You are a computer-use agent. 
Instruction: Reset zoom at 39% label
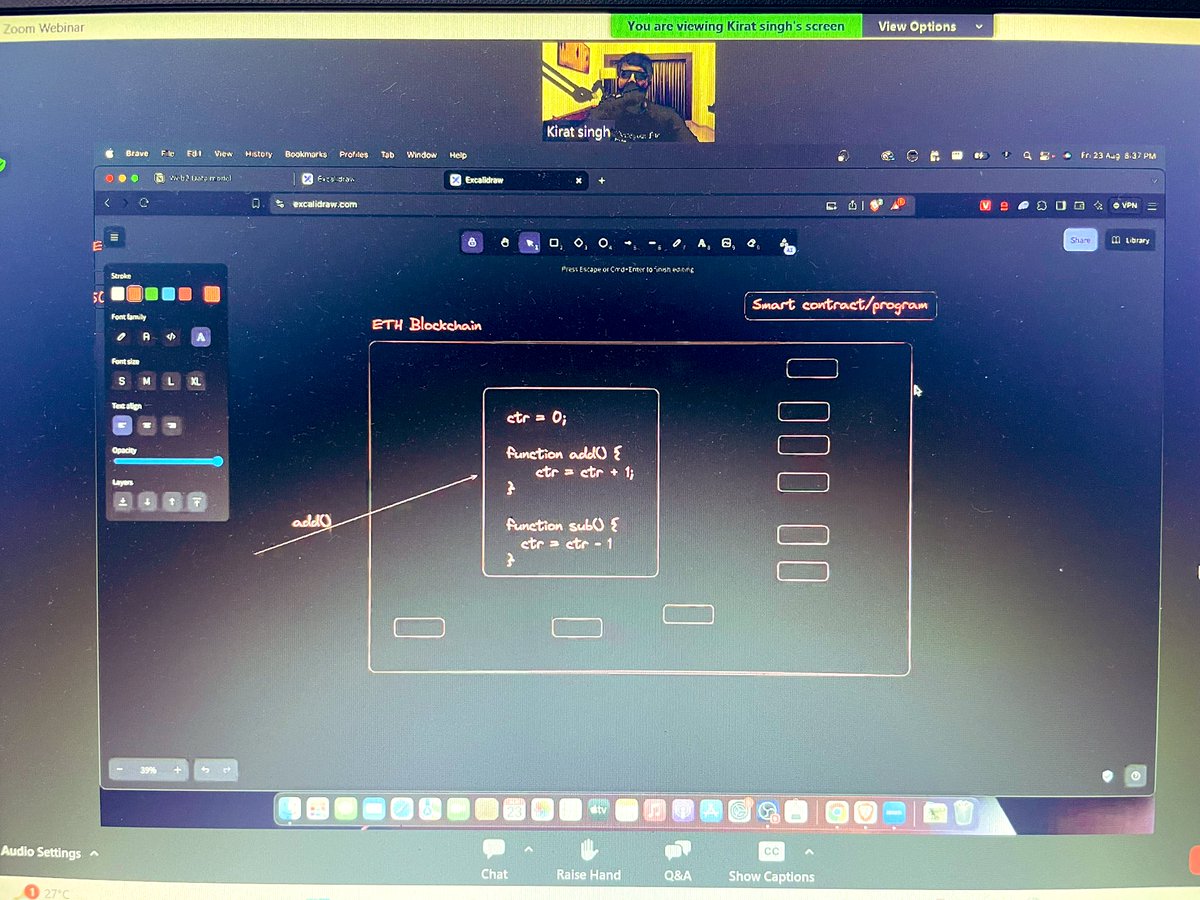(148, 770)
